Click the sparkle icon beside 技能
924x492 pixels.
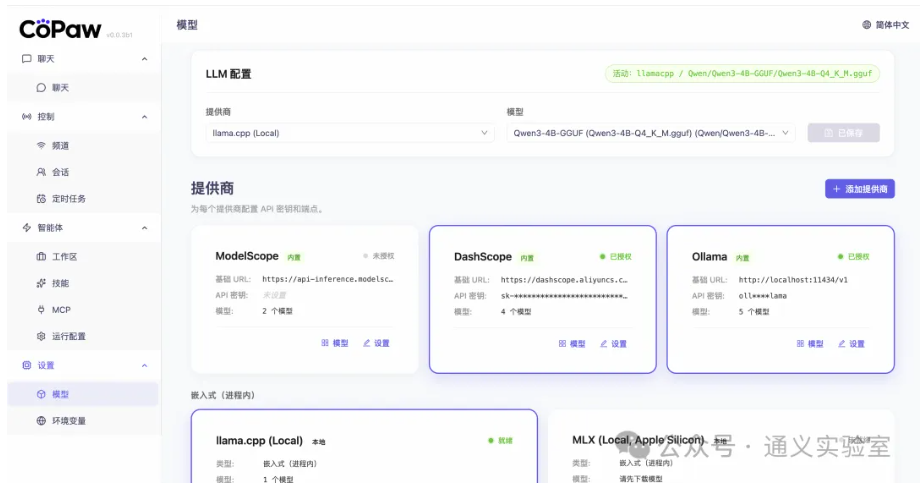[x=41, y=283]
